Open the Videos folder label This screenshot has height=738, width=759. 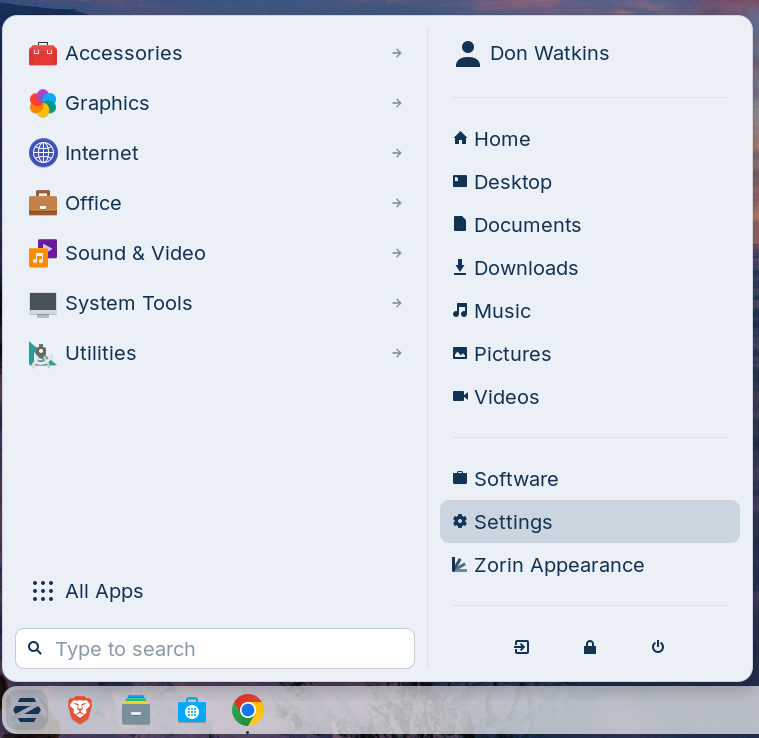point(507,397)
